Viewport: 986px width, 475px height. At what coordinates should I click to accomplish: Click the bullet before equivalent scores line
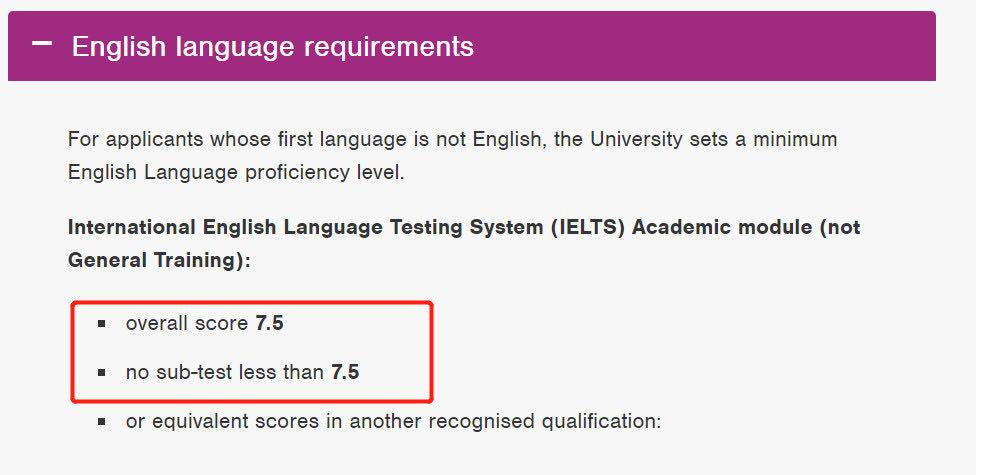(102, 422)
